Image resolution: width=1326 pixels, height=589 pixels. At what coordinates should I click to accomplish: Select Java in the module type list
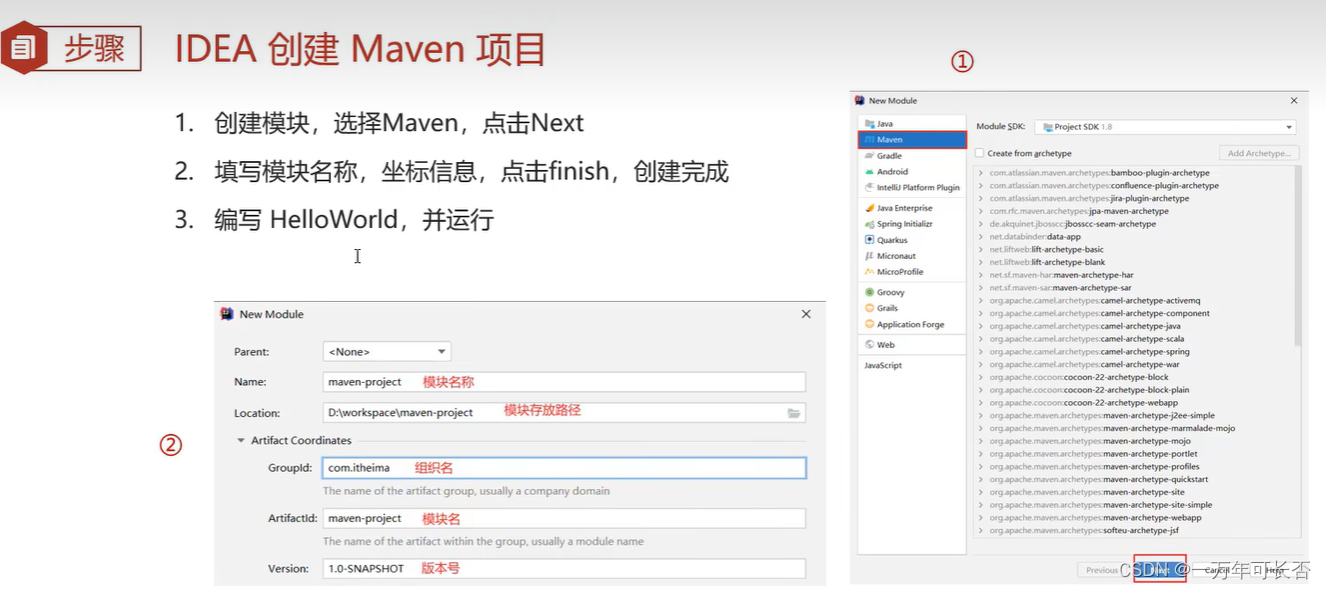coord(911,124)
